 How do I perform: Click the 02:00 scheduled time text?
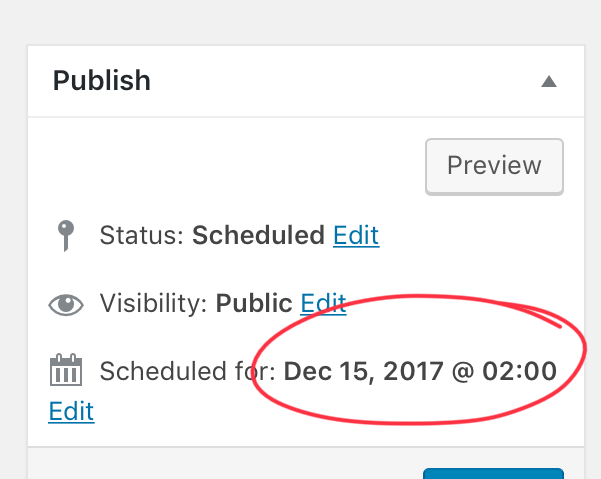click(519, 372)
